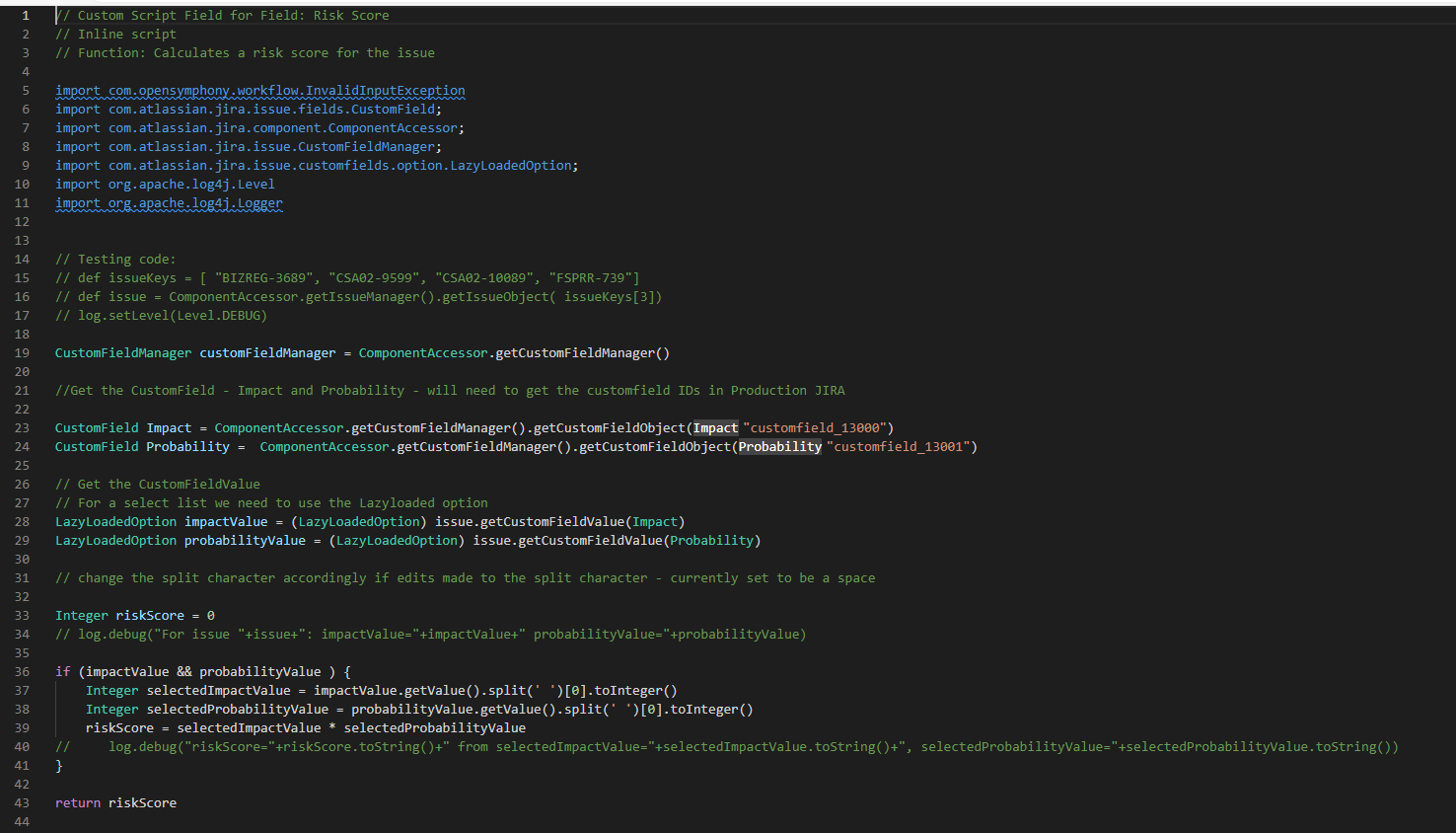This screenshot has height=833, width=1456.
Task: Click the '// Testing code:' comment
Action: pos(115,260)
